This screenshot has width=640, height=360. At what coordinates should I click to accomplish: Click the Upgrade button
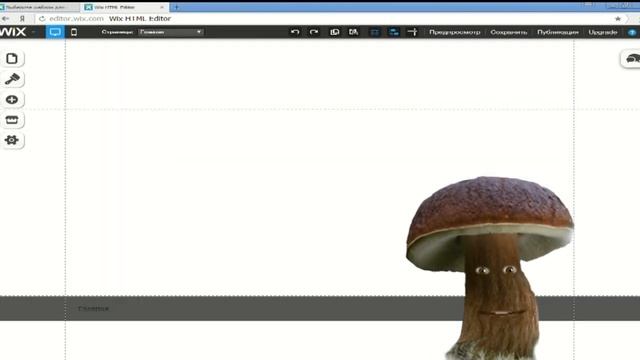click(603, 32)
